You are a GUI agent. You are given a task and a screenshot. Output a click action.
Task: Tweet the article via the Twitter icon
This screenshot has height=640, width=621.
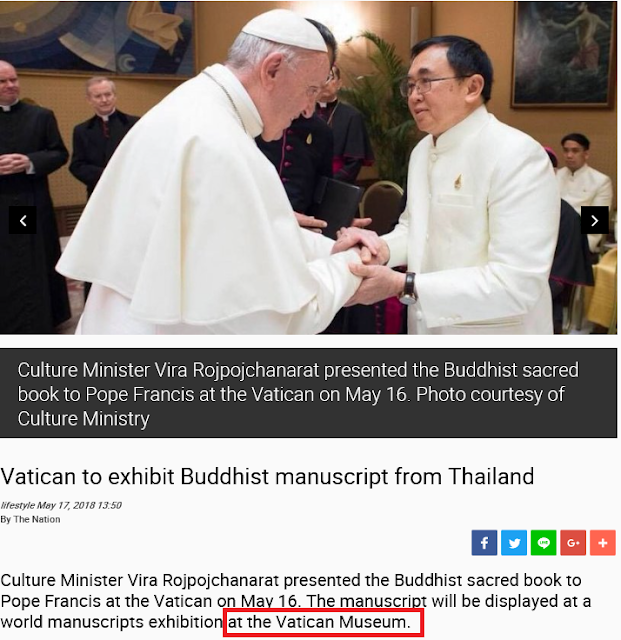point(514,542)
